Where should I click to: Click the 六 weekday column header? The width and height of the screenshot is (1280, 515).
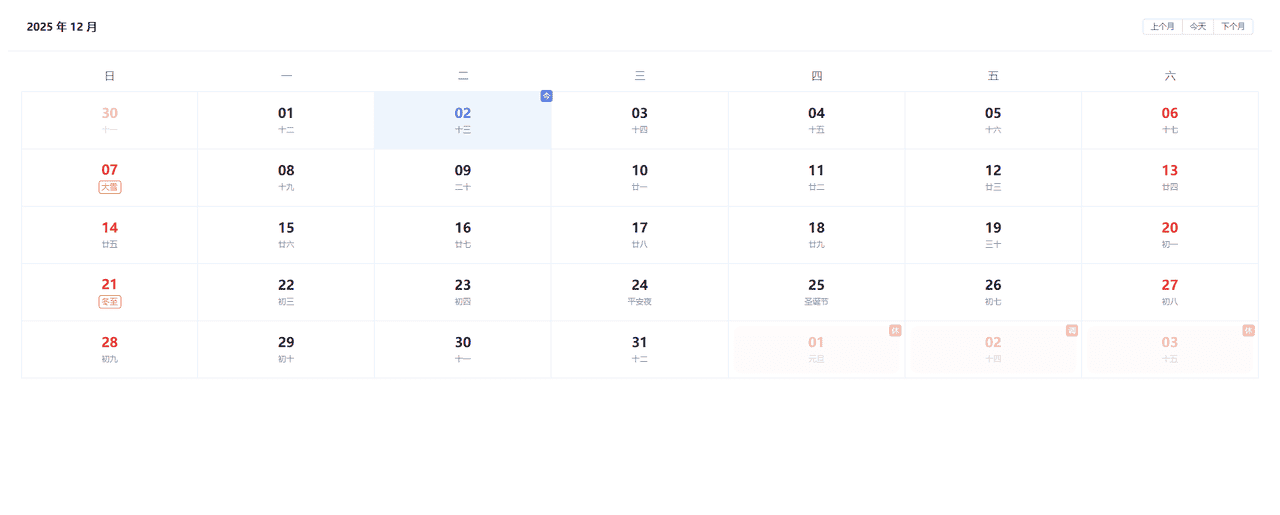click(x=1170, y=76)
